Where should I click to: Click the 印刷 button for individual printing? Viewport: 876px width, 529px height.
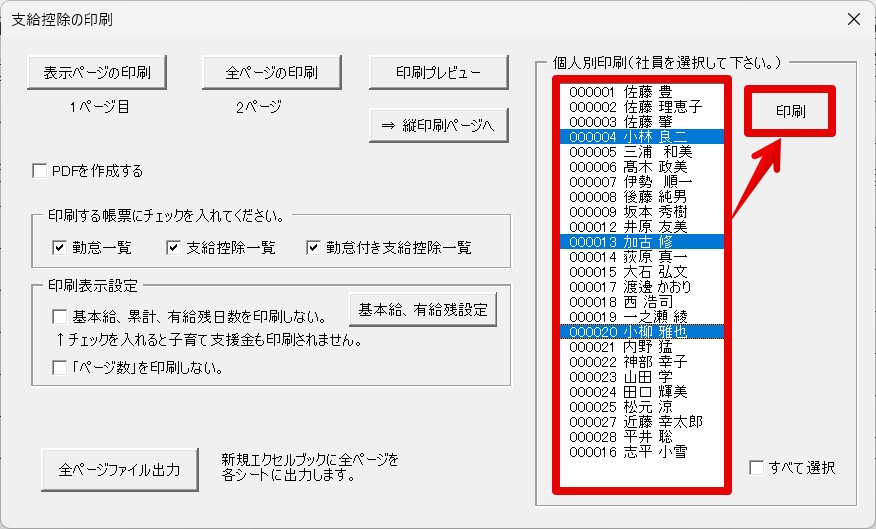[790, 111]
